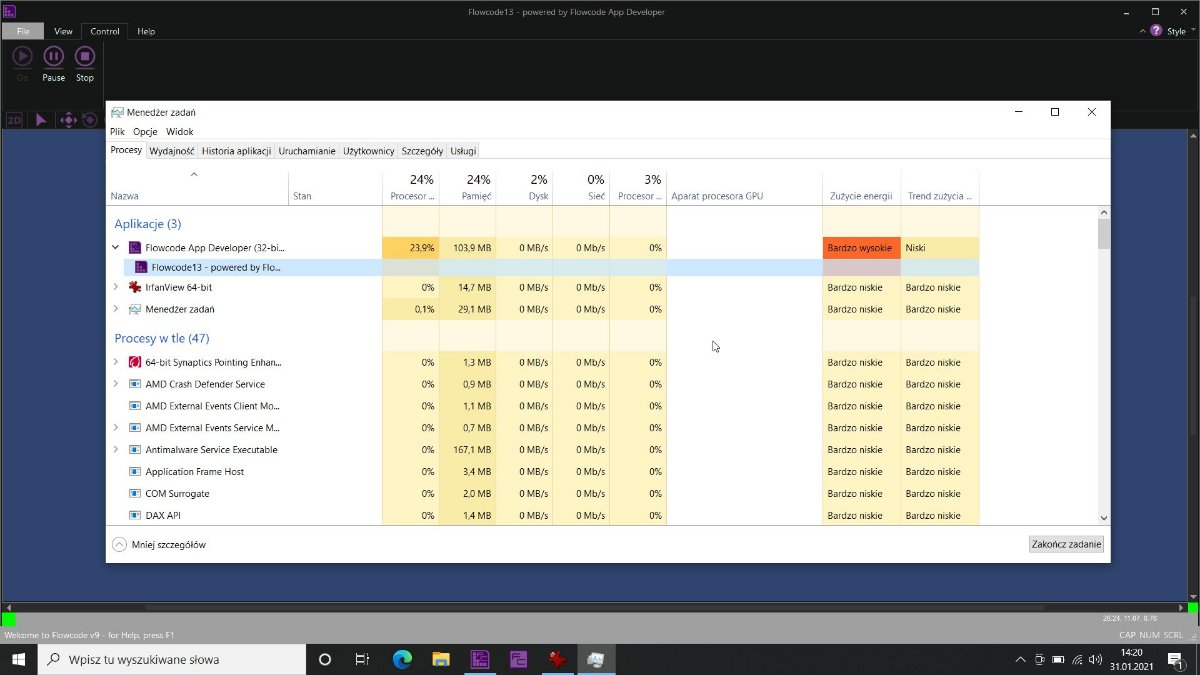
Task: Expand the Antimalware Service Executable row
Action: coord(116,450)
